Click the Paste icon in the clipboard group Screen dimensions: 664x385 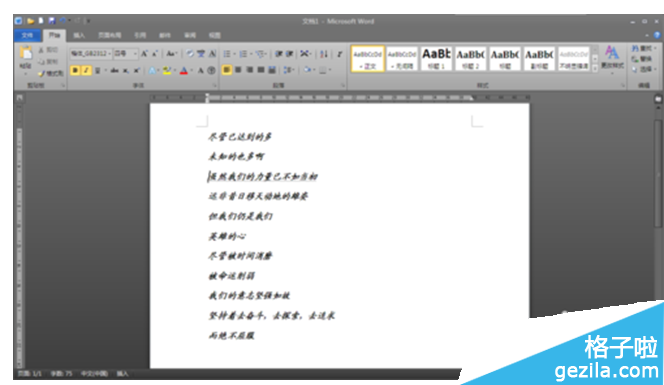point(25,53)
